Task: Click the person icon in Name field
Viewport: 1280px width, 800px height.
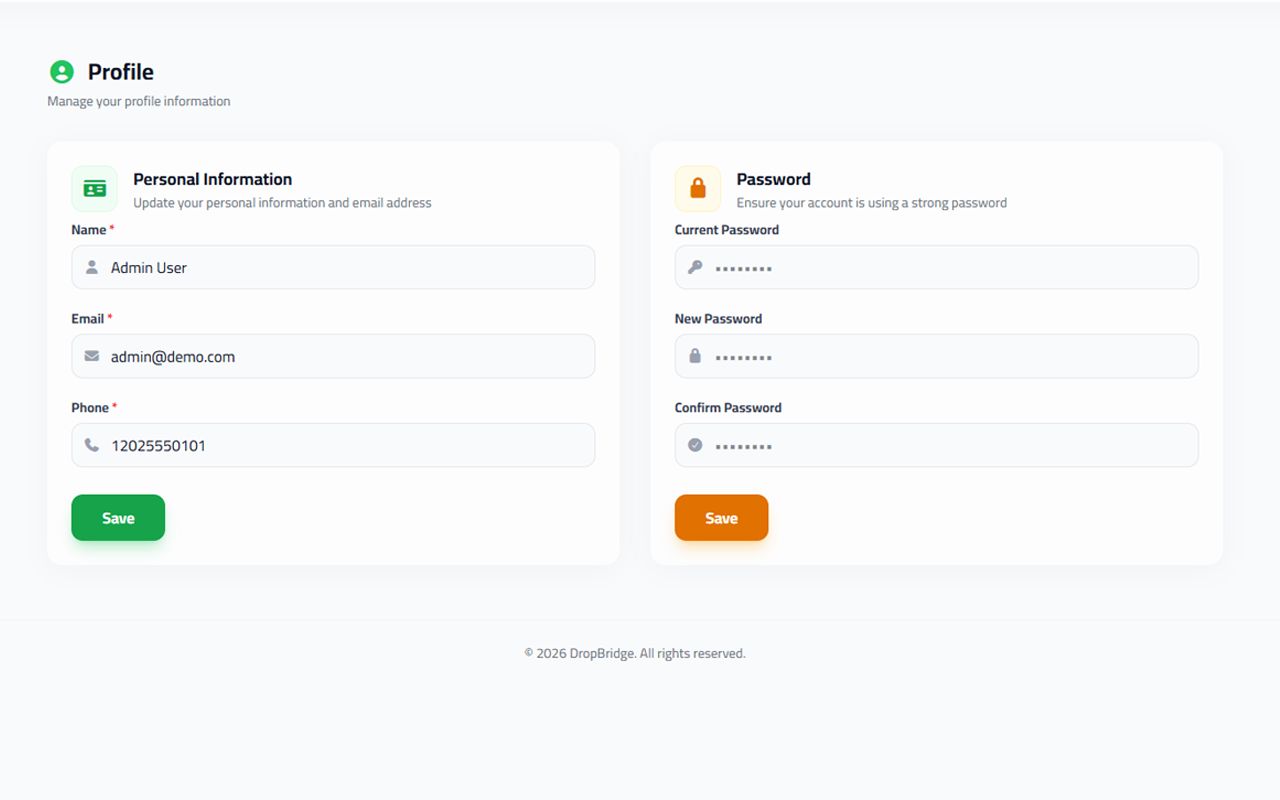Action: (x=92, y=268)
